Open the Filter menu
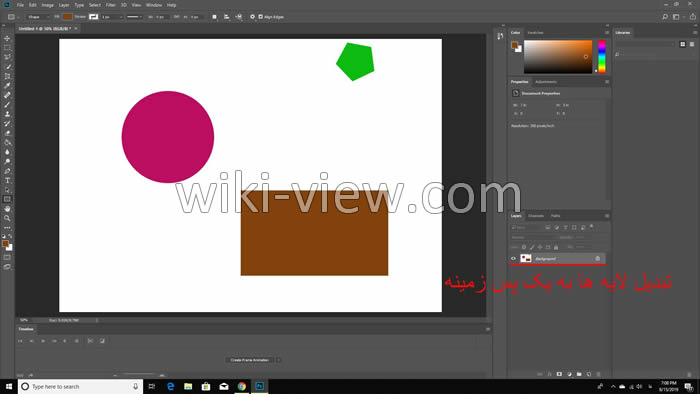The width and height of the screenshot is (700, 394). click(110, 5)
